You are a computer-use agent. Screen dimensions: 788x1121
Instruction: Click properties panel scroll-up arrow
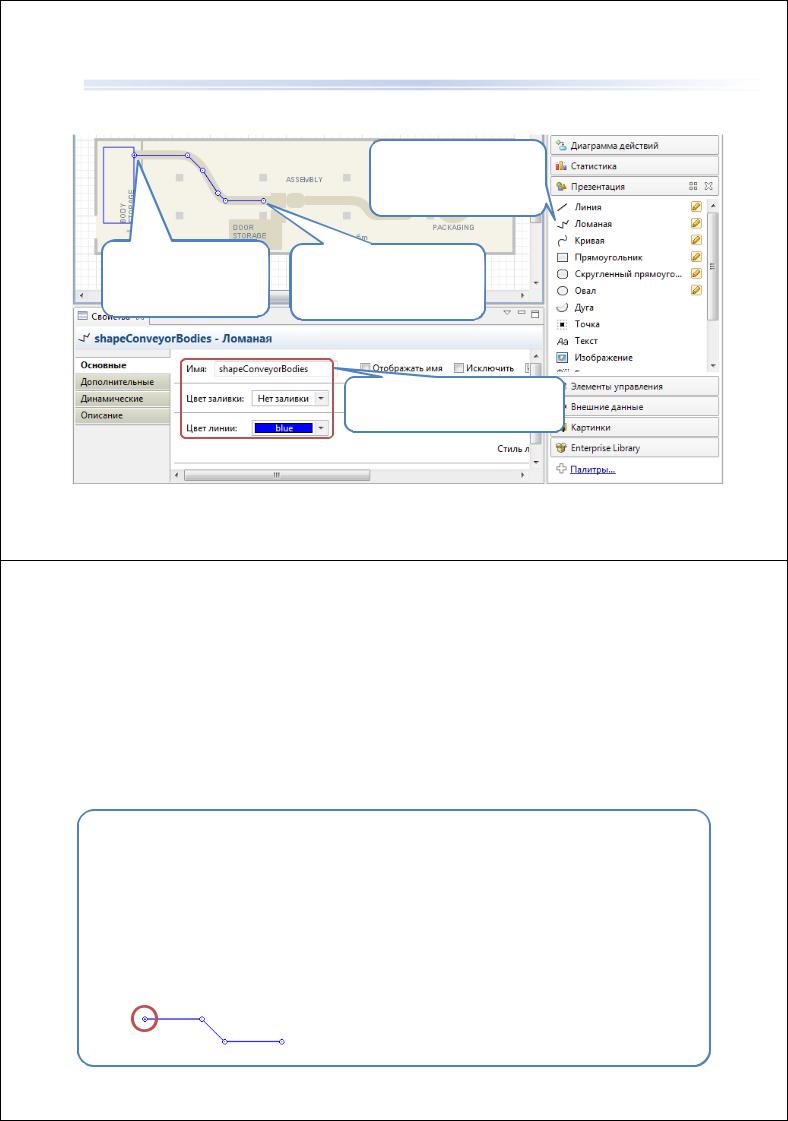(x=536, y=357)
